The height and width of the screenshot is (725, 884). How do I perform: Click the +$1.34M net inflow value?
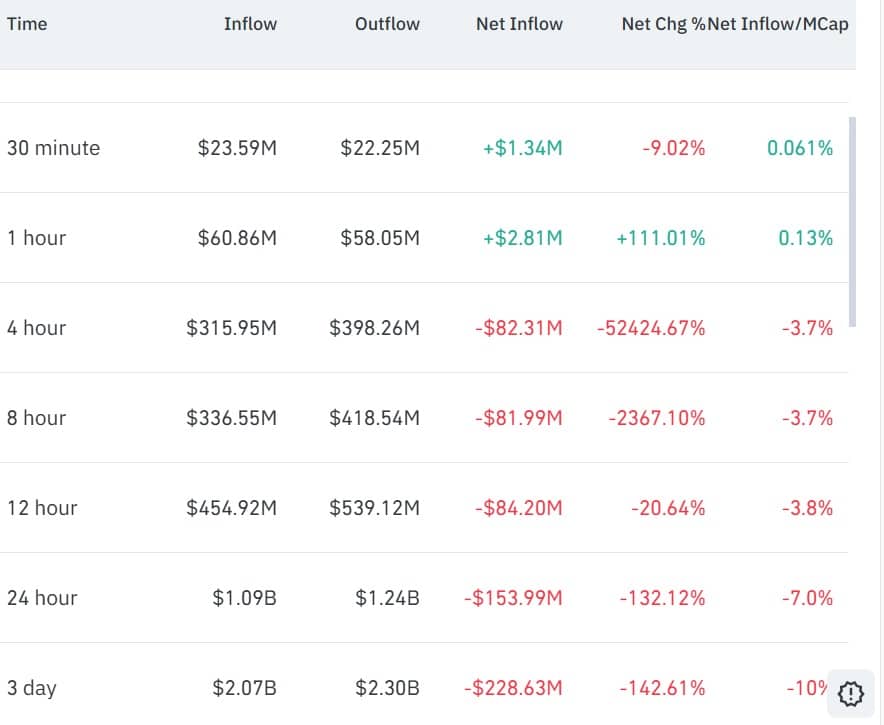pyautogui.click(x=520, y=147)
